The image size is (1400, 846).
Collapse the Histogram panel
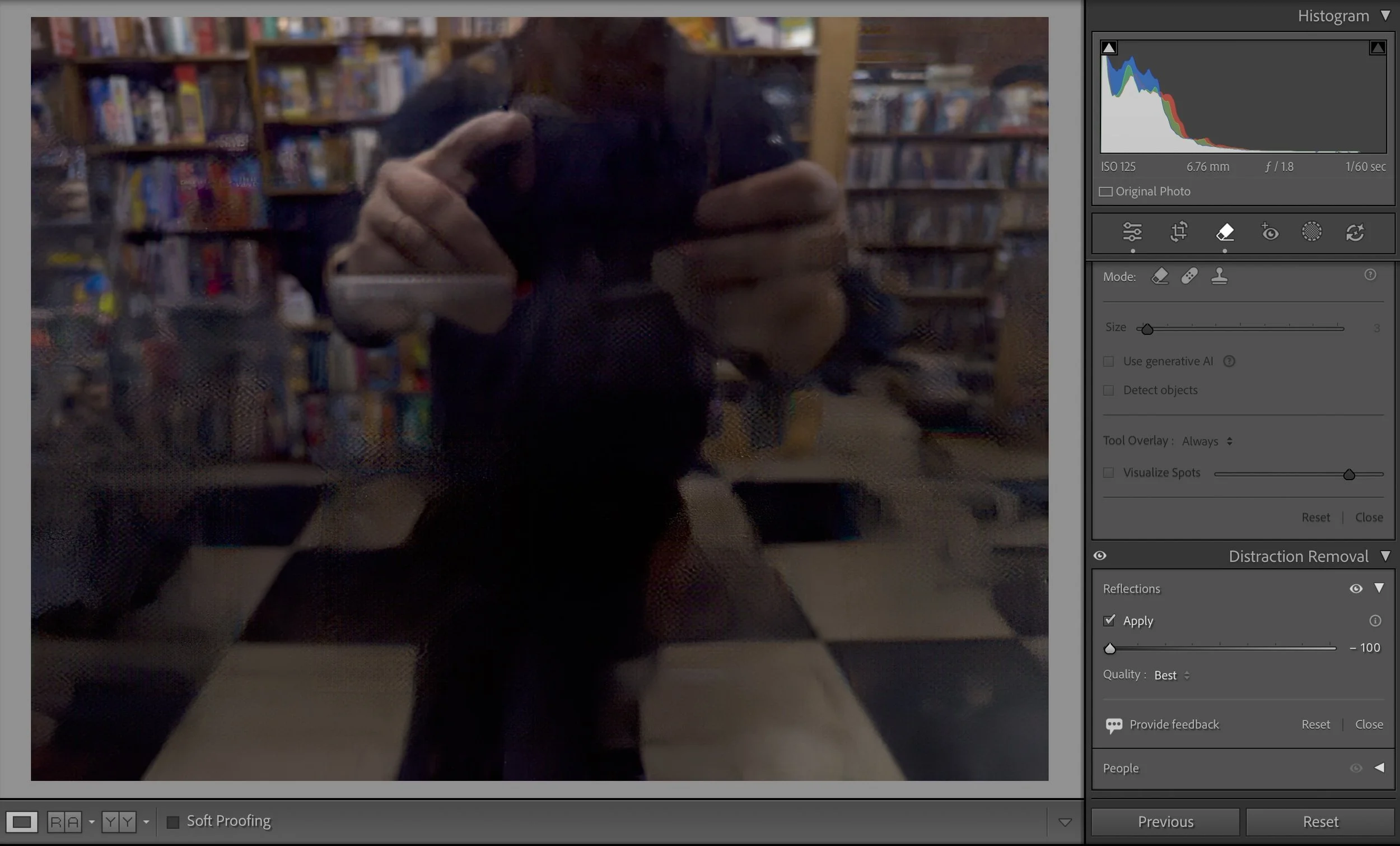point(1385,15)
